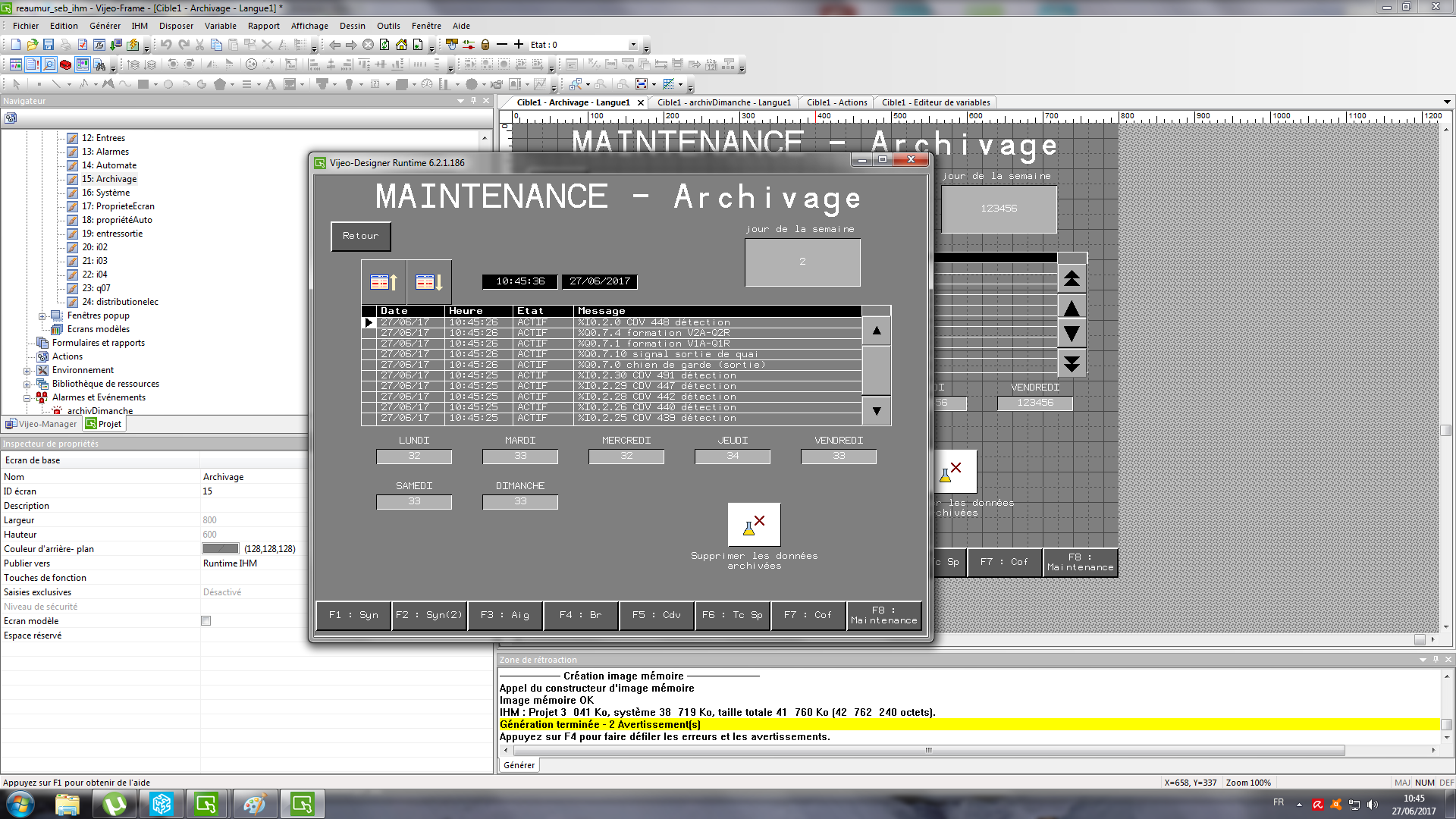Click the red toolbox icon
This screenshot has width=1456, height=819.
pyautogui.click(x=66, y=64)
